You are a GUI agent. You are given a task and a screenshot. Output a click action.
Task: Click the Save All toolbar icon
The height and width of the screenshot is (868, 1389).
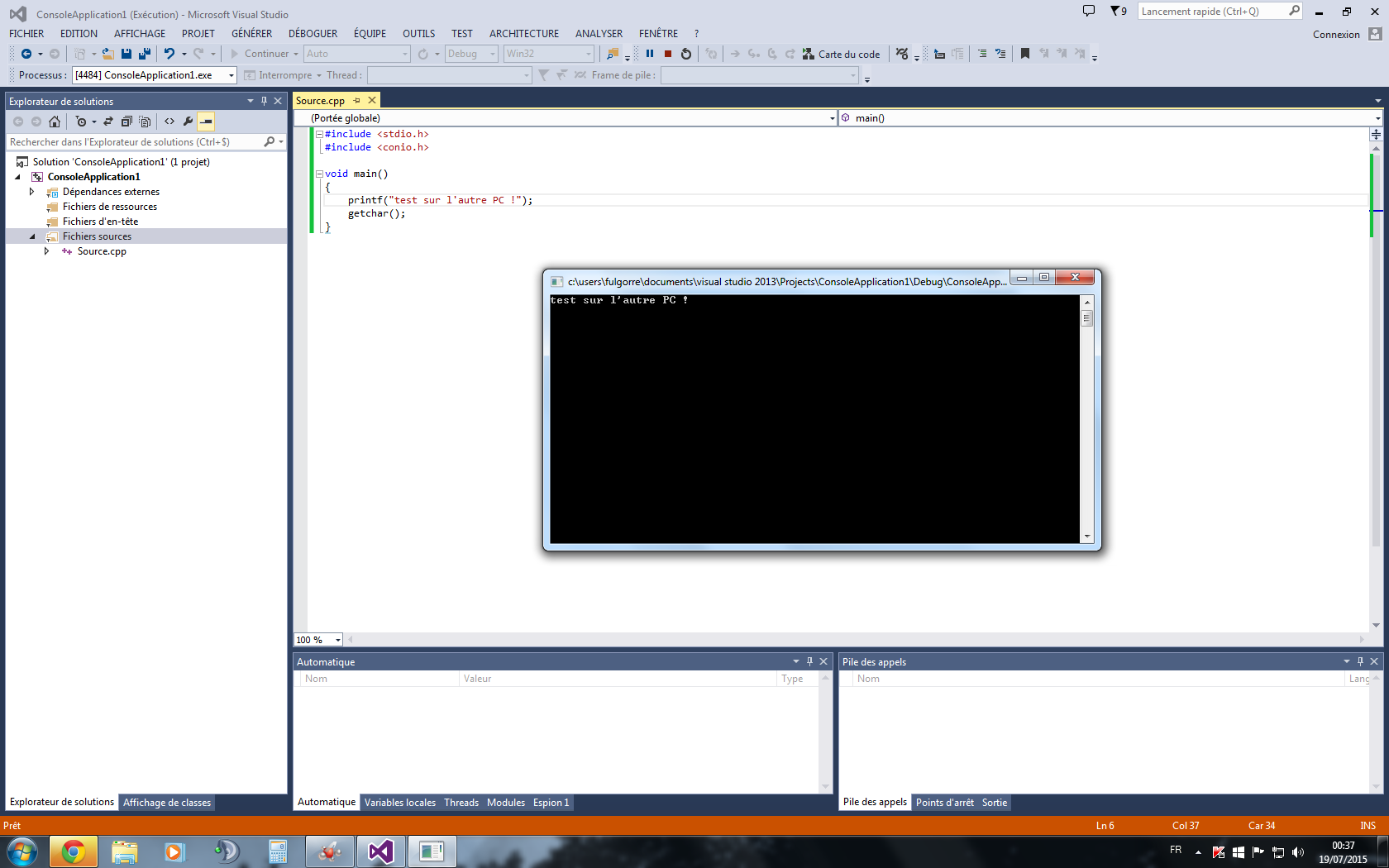click(145, 54)
